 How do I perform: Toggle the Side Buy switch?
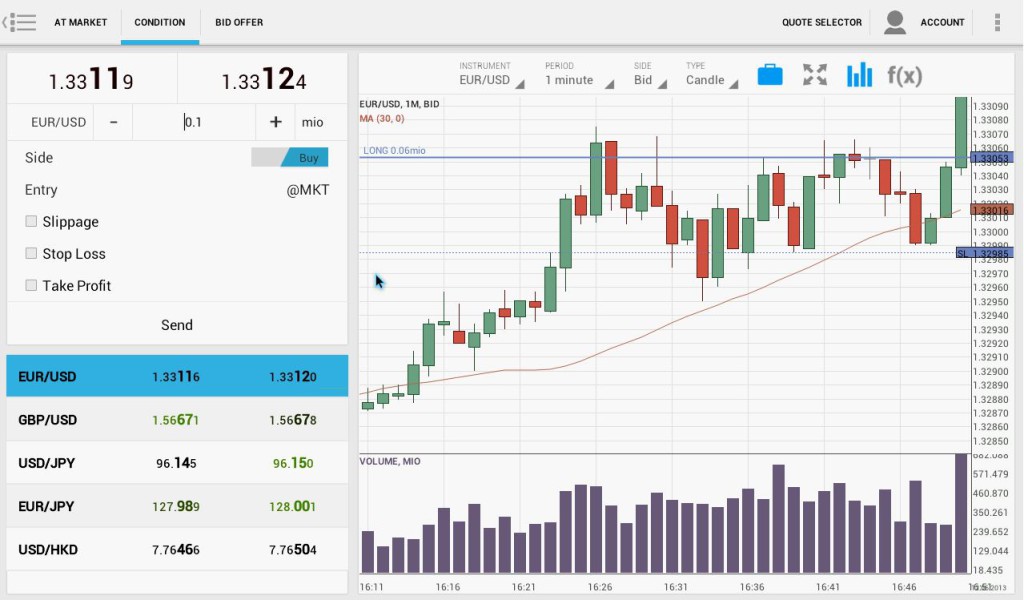pyautogui.click(x=290, y=157)
